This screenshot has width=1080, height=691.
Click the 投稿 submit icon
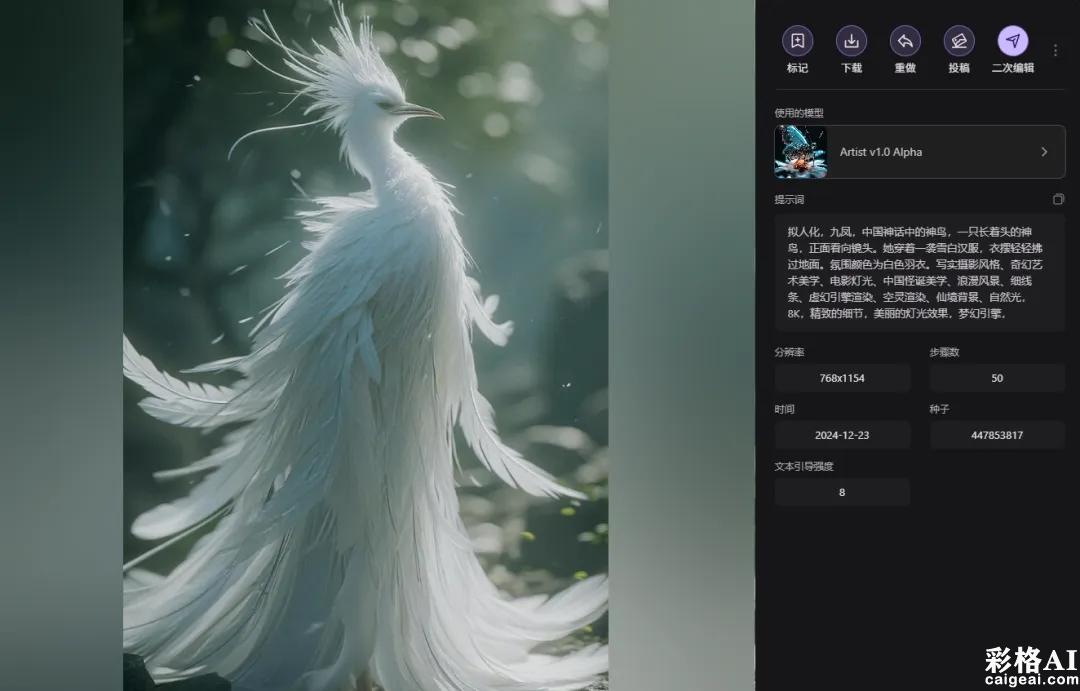pos(959,41)
